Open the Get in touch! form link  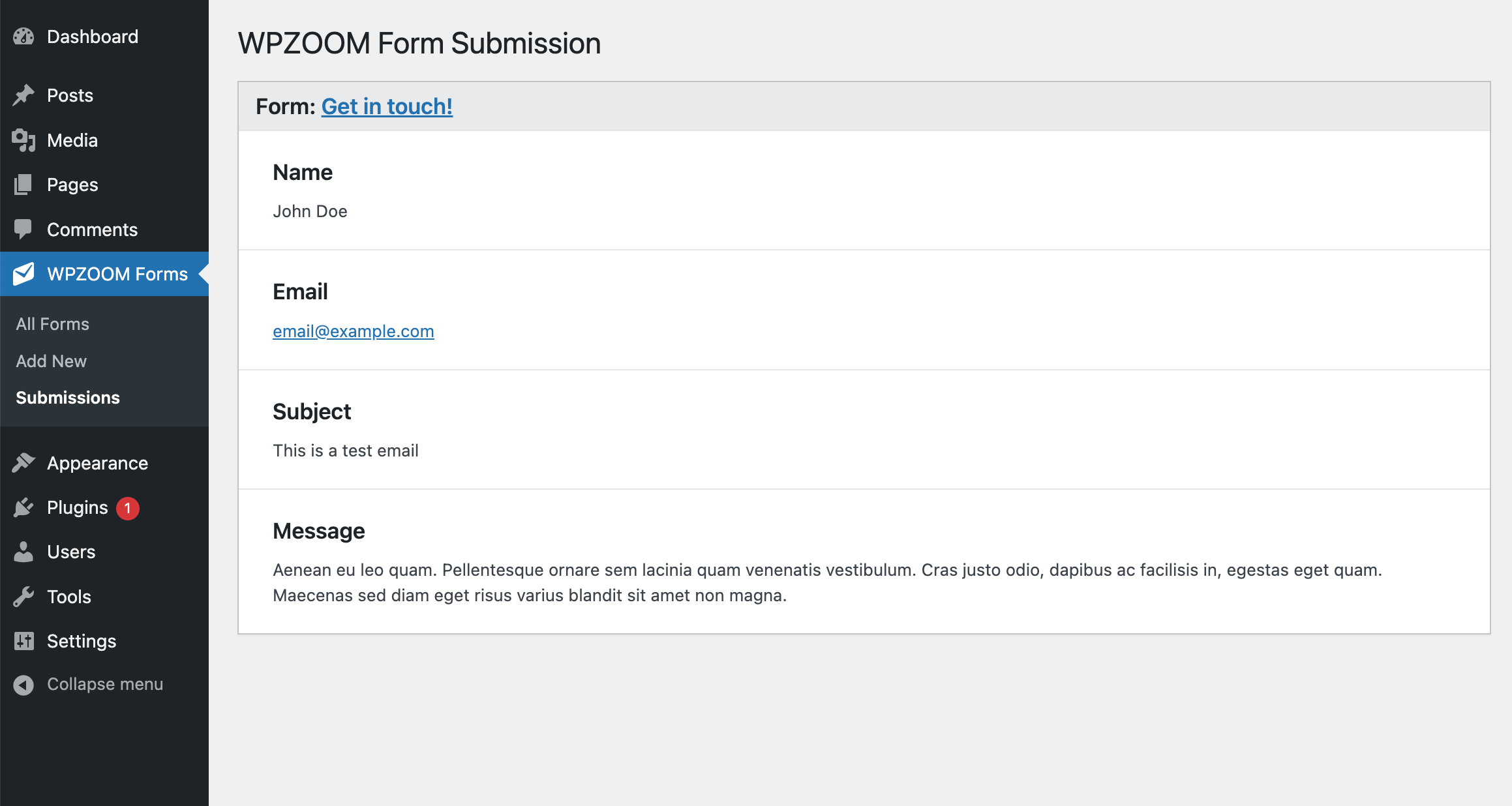(387, 106)
